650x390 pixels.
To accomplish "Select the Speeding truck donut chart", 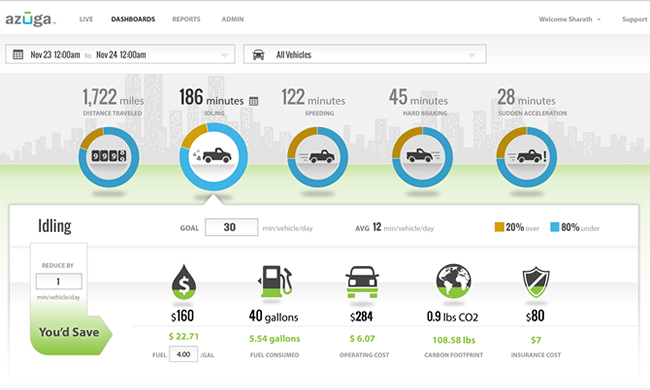I will click(318, 157).
